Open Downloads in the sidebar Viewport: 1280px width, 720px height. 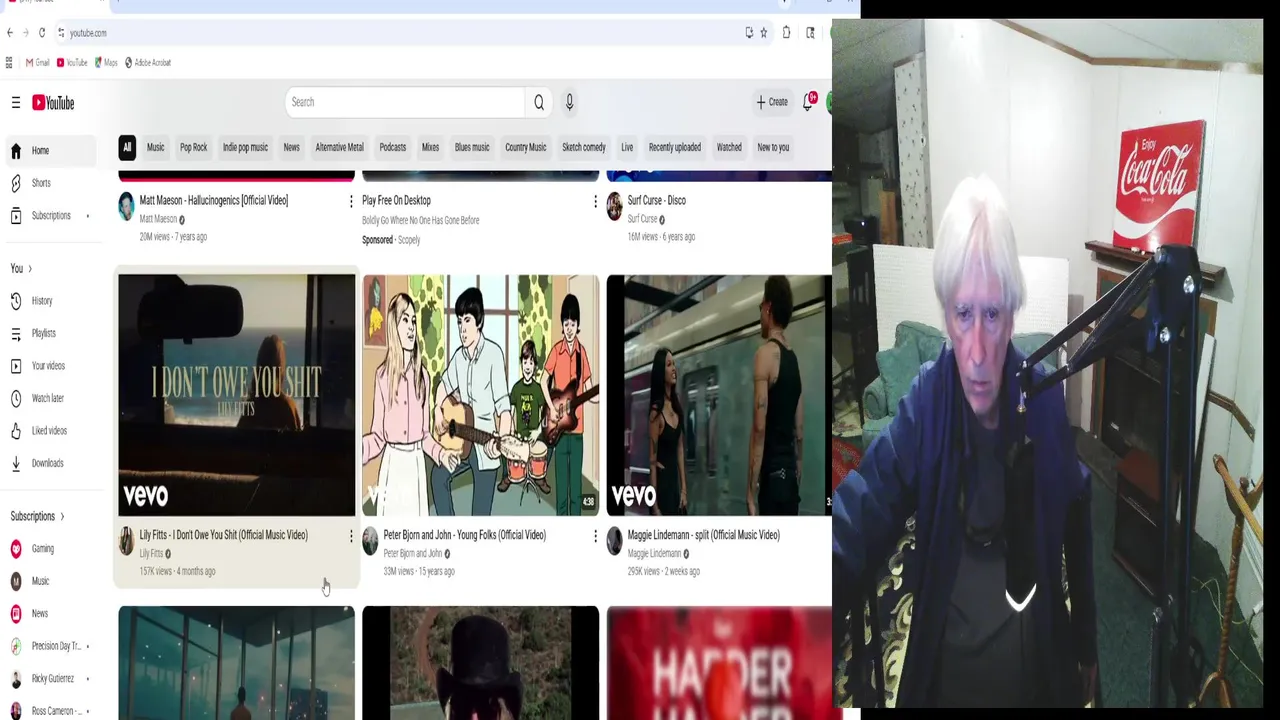[x=50, y=463]
